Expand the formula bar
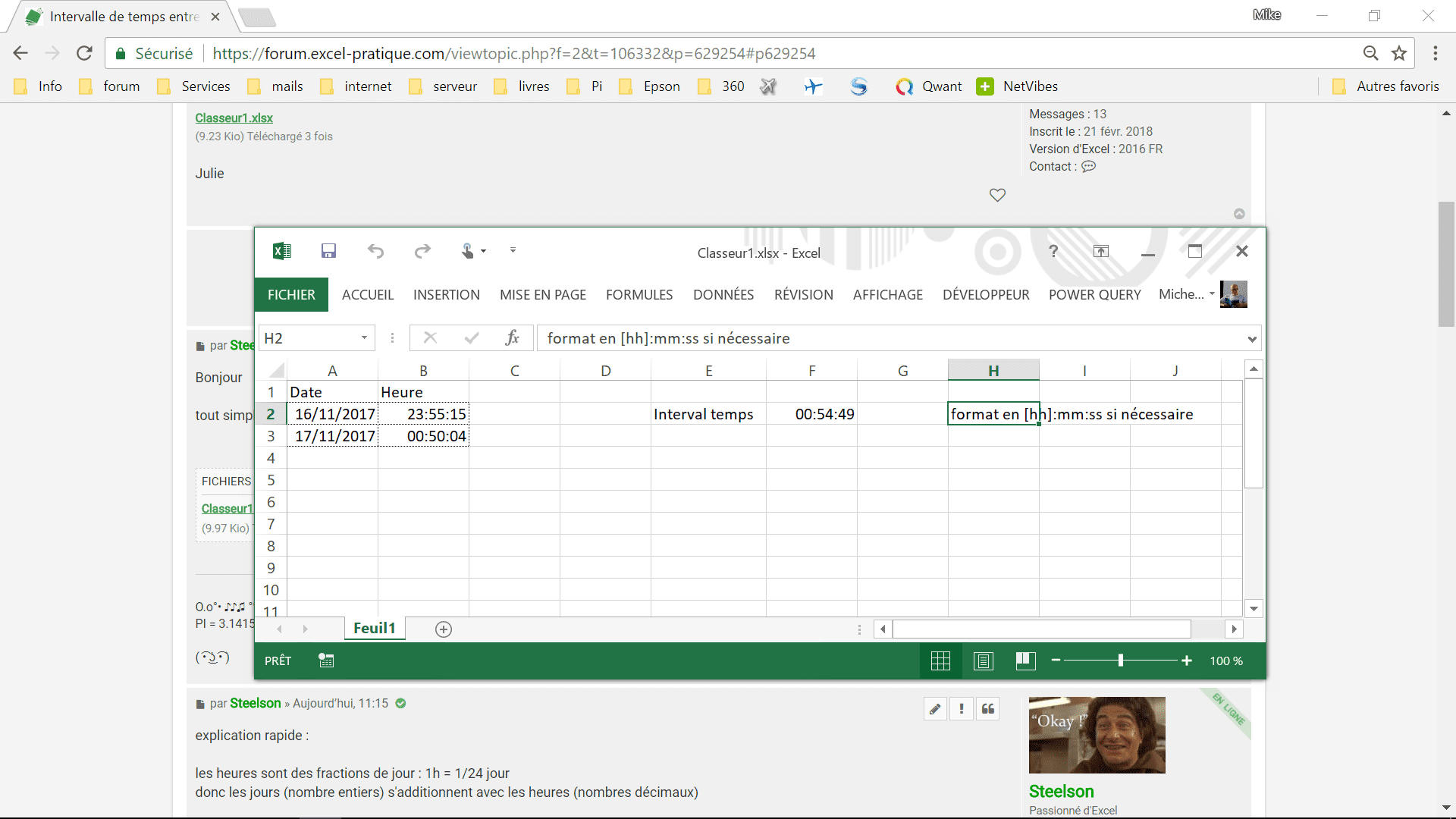 1252,339
